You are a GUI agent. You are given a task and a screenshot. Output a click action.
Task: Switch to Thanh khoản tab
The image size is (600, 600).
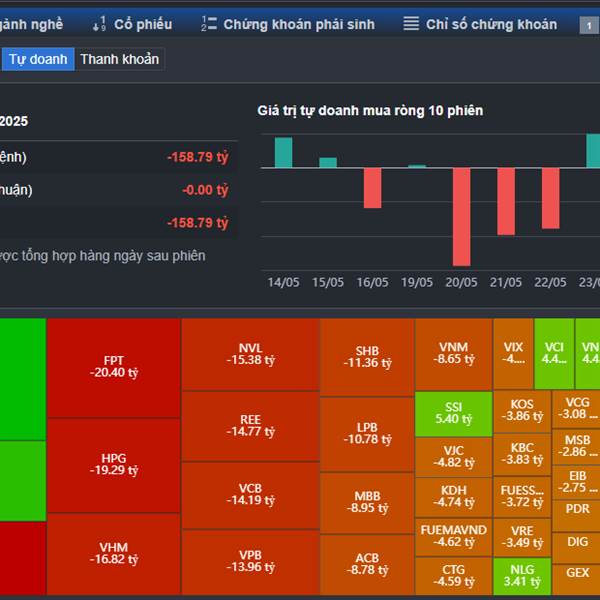[119, 59]
